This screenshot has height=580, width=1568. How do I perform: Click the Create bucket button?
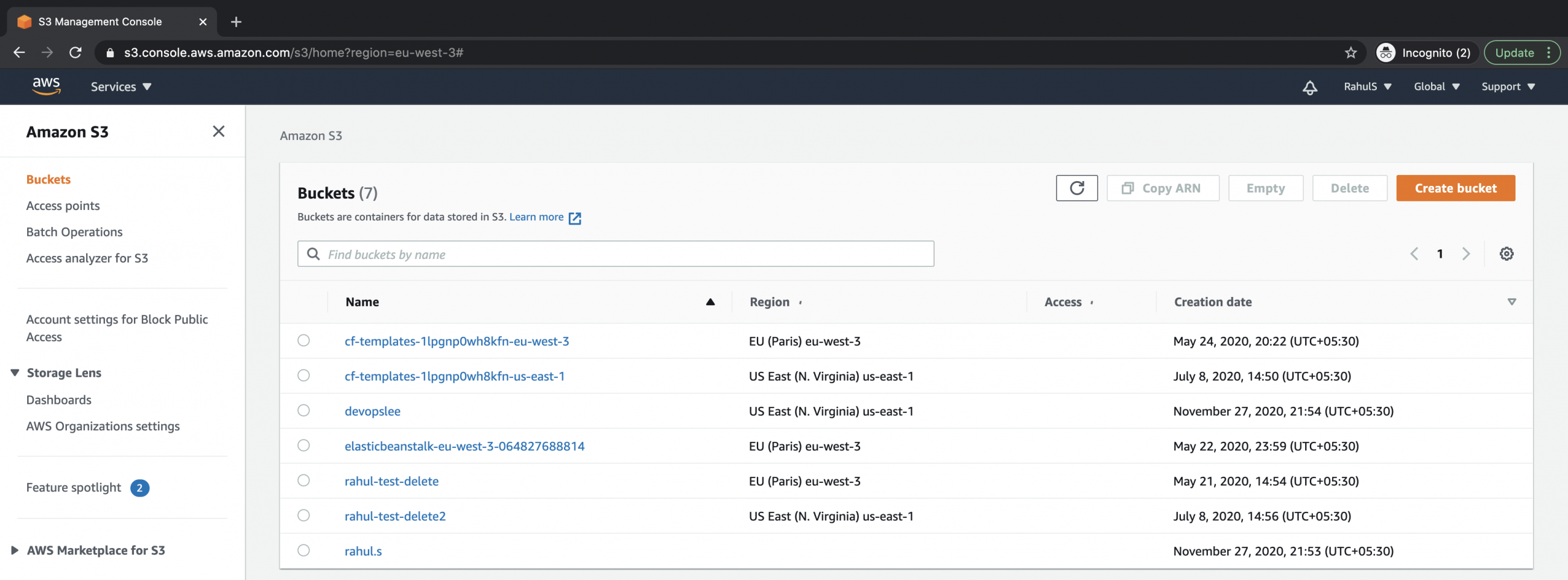1455,188
